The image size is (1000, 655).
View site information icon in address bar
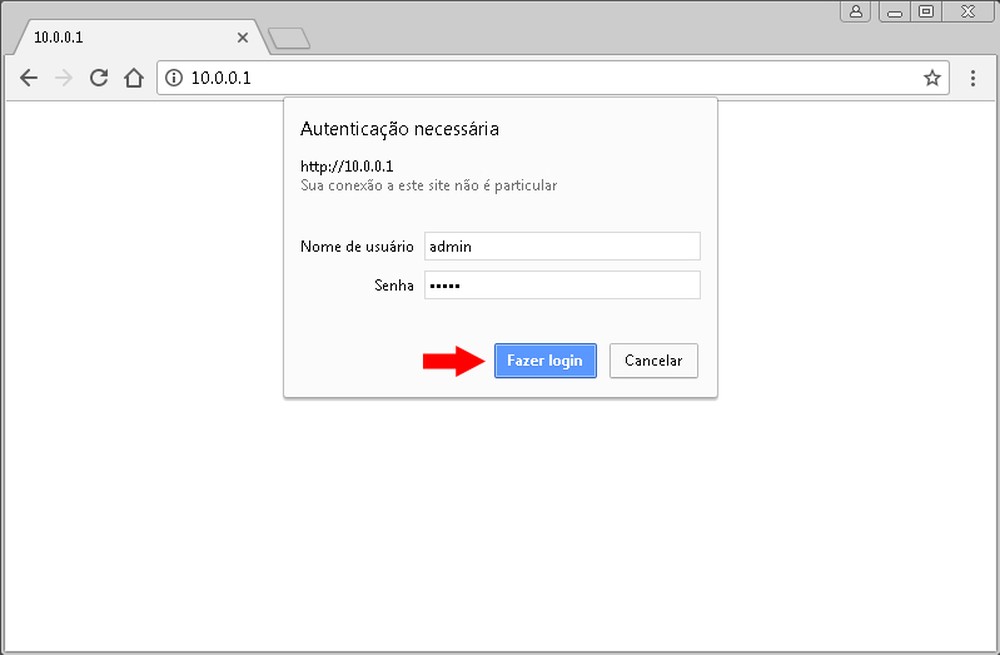coord(173,78)
